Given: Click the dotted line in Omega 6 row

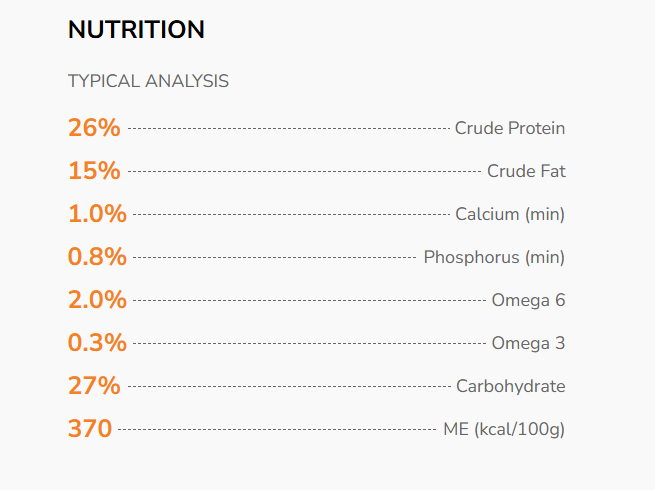Looking at the screenshot, I should pos(309,301).
